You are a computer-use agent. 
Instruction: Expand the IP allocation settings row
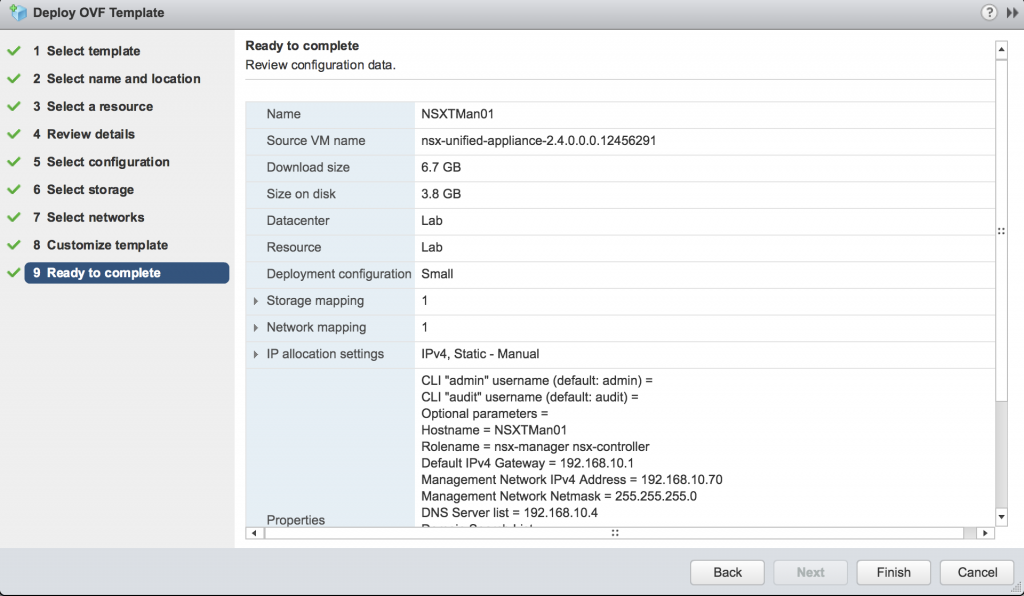click(x=255, y=354)
